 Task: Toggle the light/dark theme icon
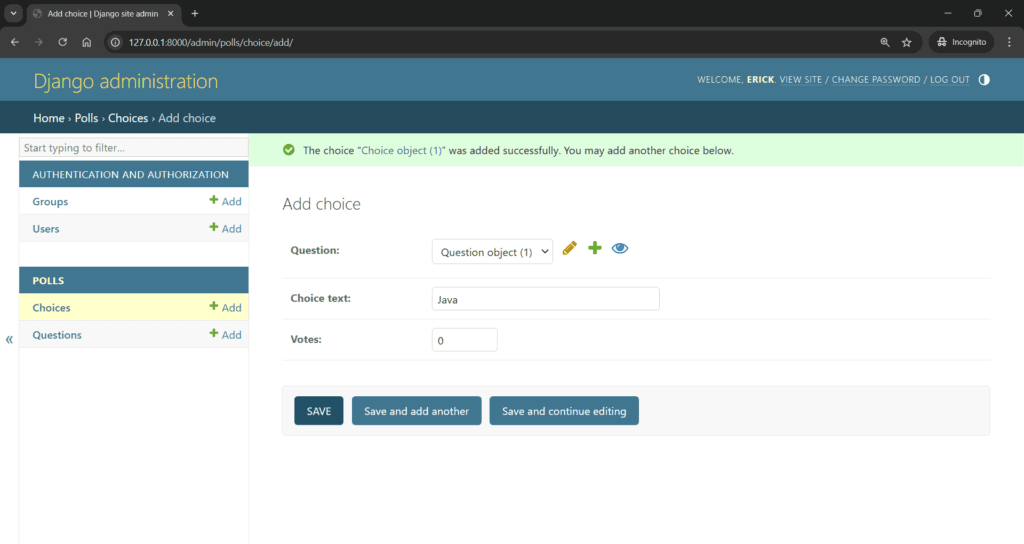click(984, 80)
